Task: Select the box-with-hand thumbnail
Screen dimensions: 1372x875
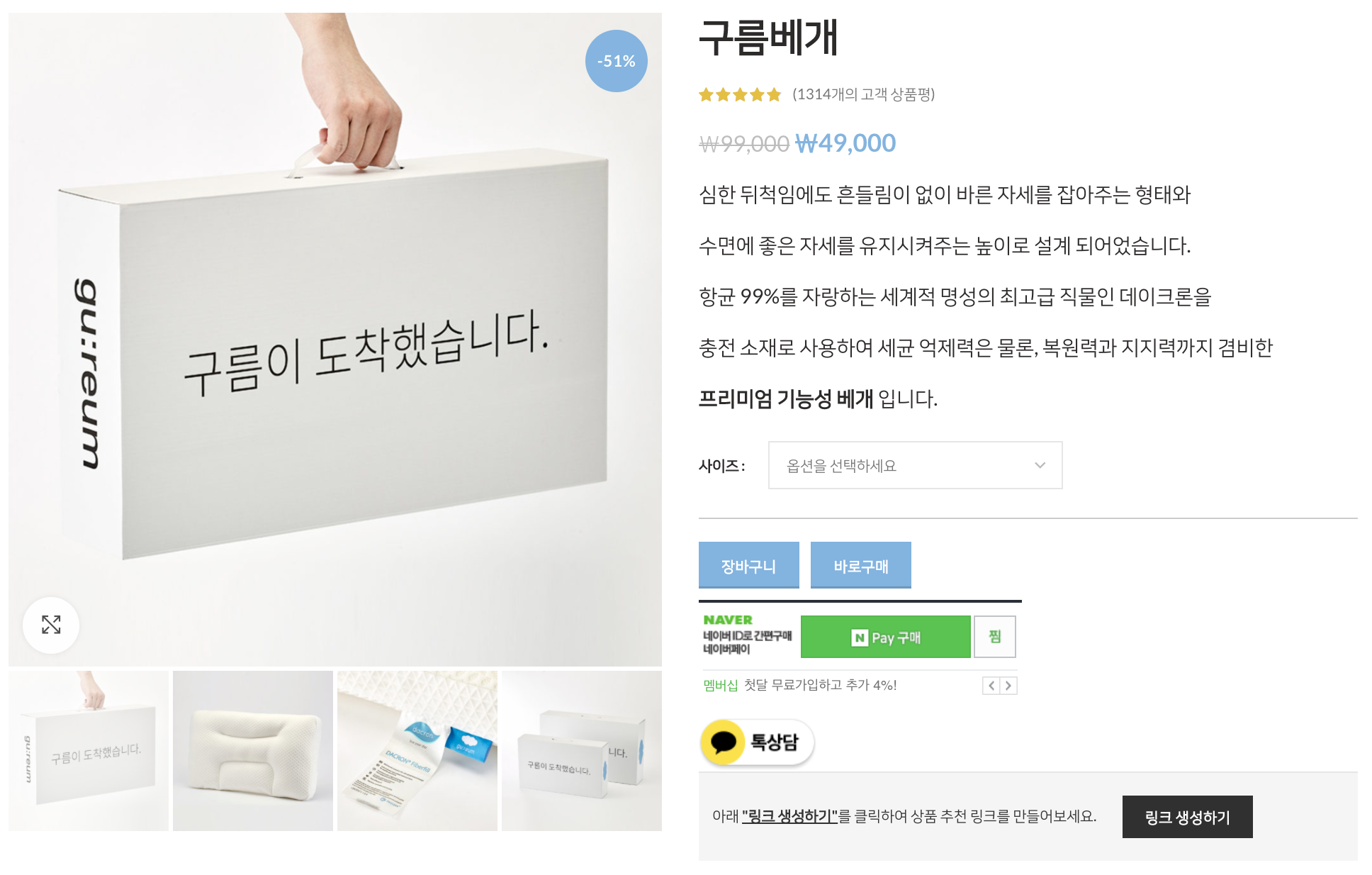Action: [89, 751]
